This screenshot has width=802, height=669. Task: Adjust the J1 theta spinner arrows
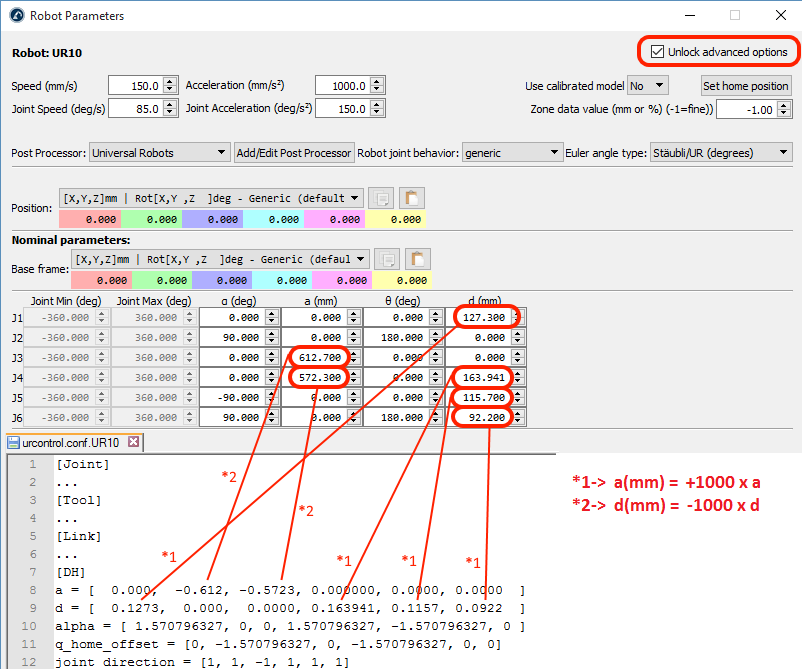click(x=436, y=318)
